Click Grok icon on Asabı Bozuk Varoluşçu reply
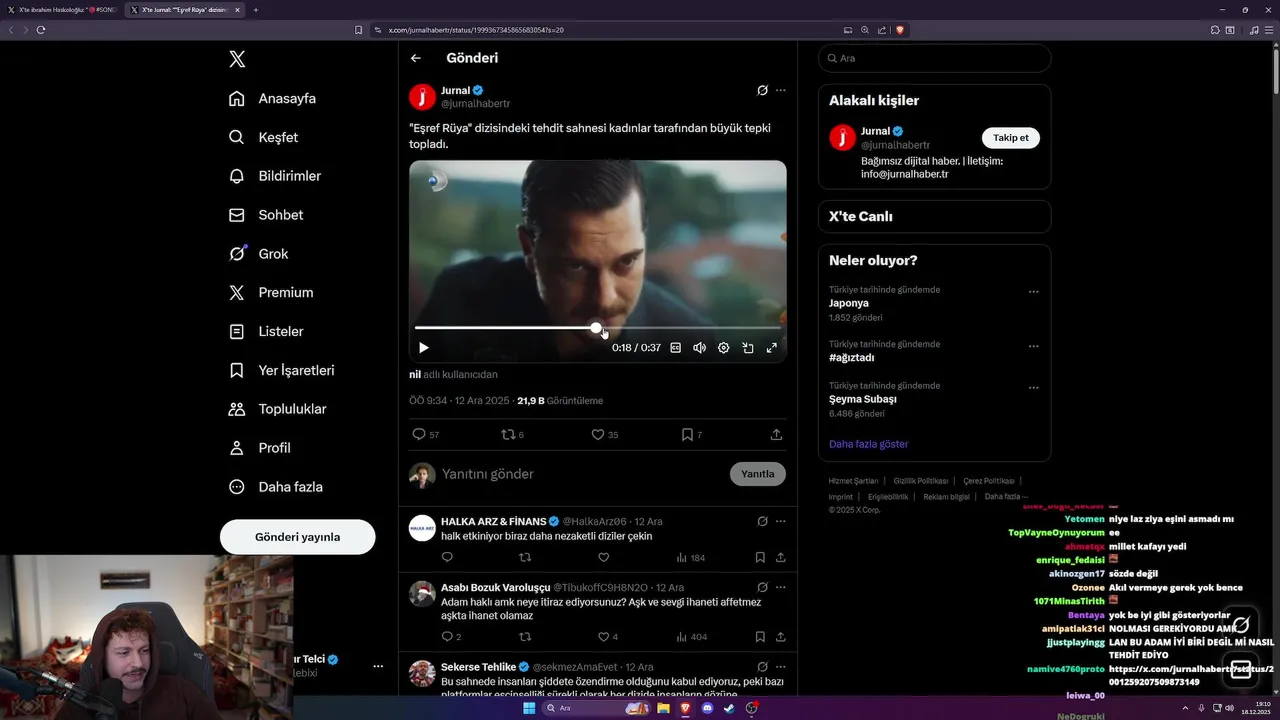This screenshot has height=720, width=1280. pyautogui.click(x=762, y=587)
